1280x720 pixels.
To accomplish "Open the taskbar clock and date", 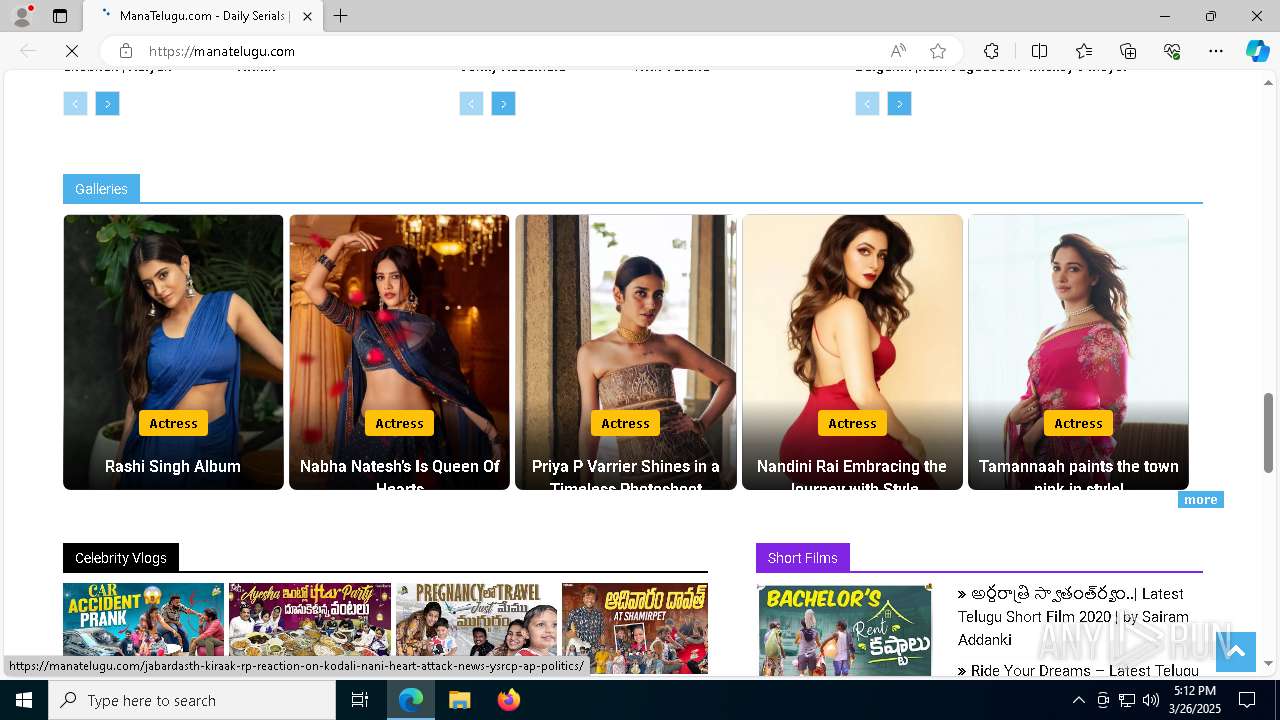I will (1195, 700).
